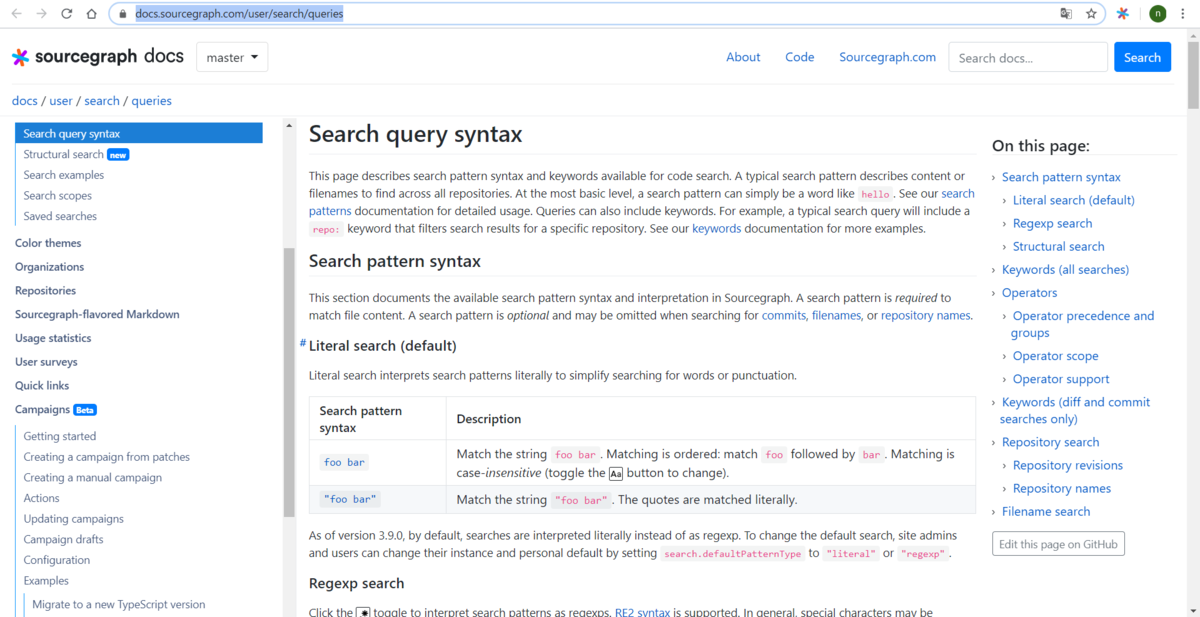Open the Code link in header
Screen dimensions: 1200x617
800,57
